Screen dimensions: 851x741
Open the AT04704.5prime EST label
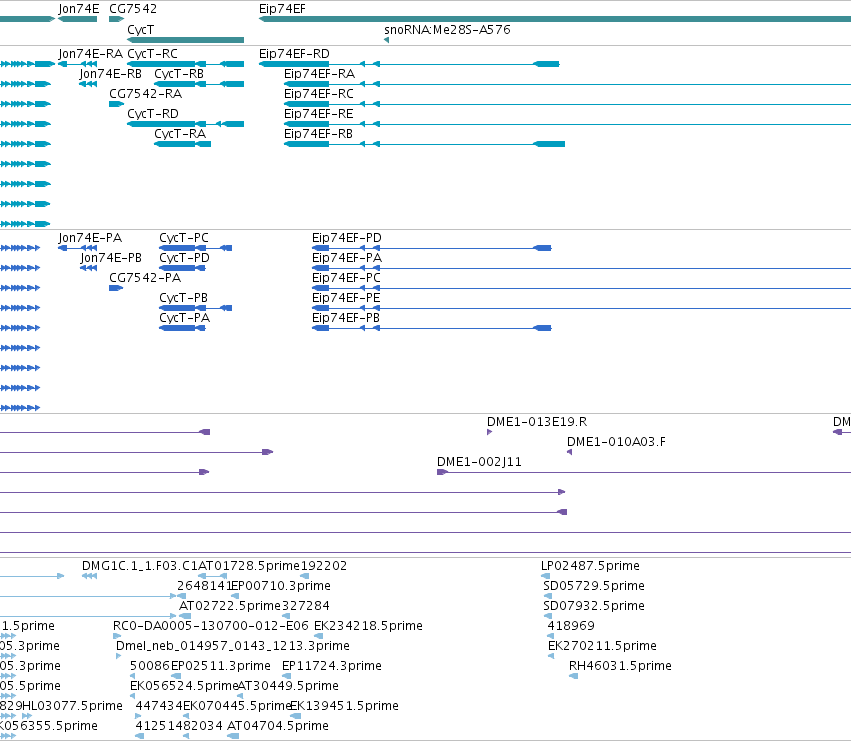click(x=278, y=726)
